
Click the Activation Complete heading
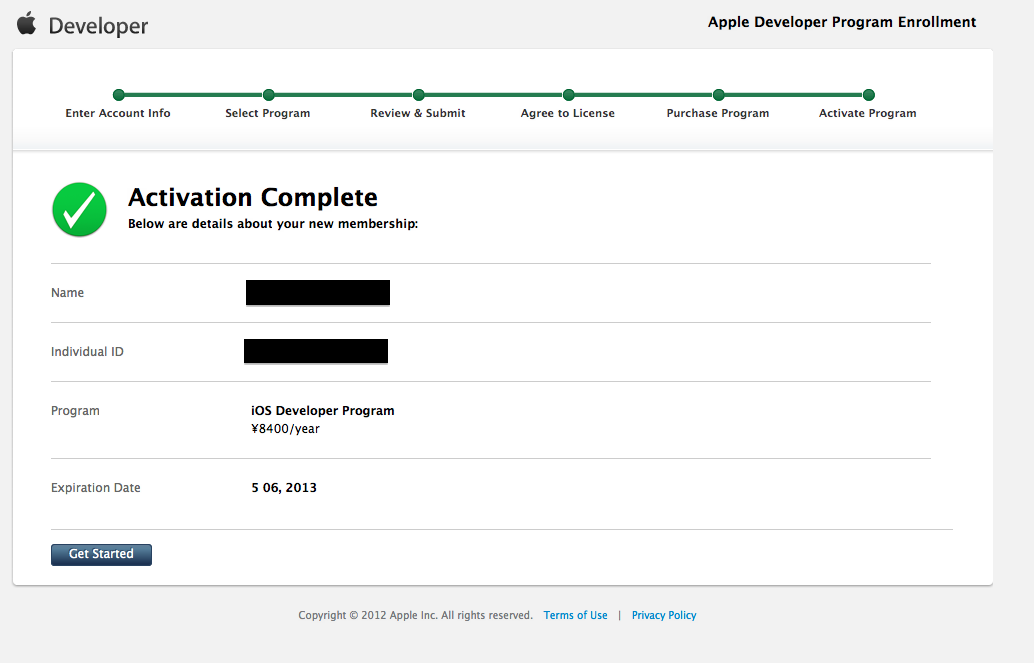pyautogui.click(x=253, y=197)
